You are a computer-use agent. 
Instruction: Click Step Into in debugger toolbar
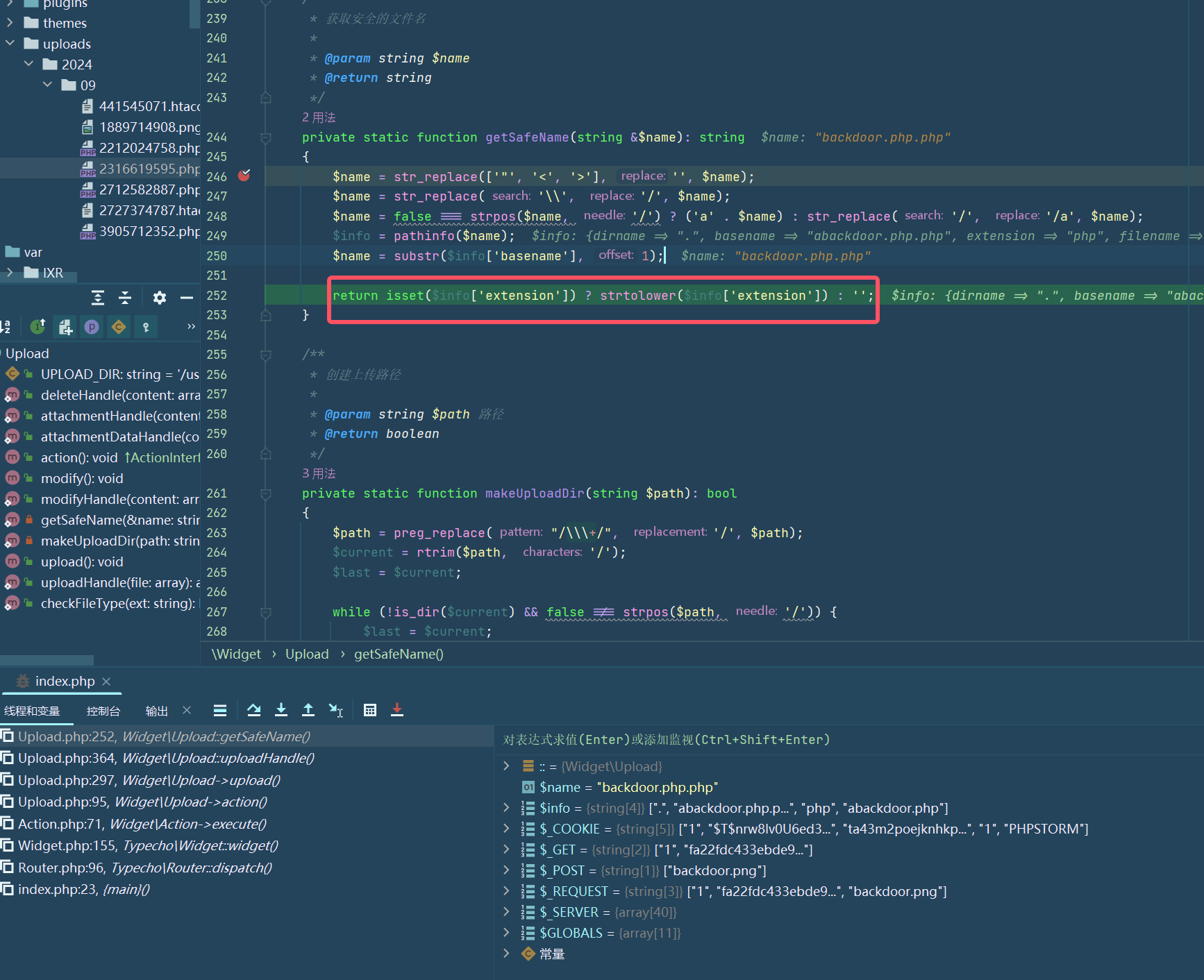click(281, 710)
